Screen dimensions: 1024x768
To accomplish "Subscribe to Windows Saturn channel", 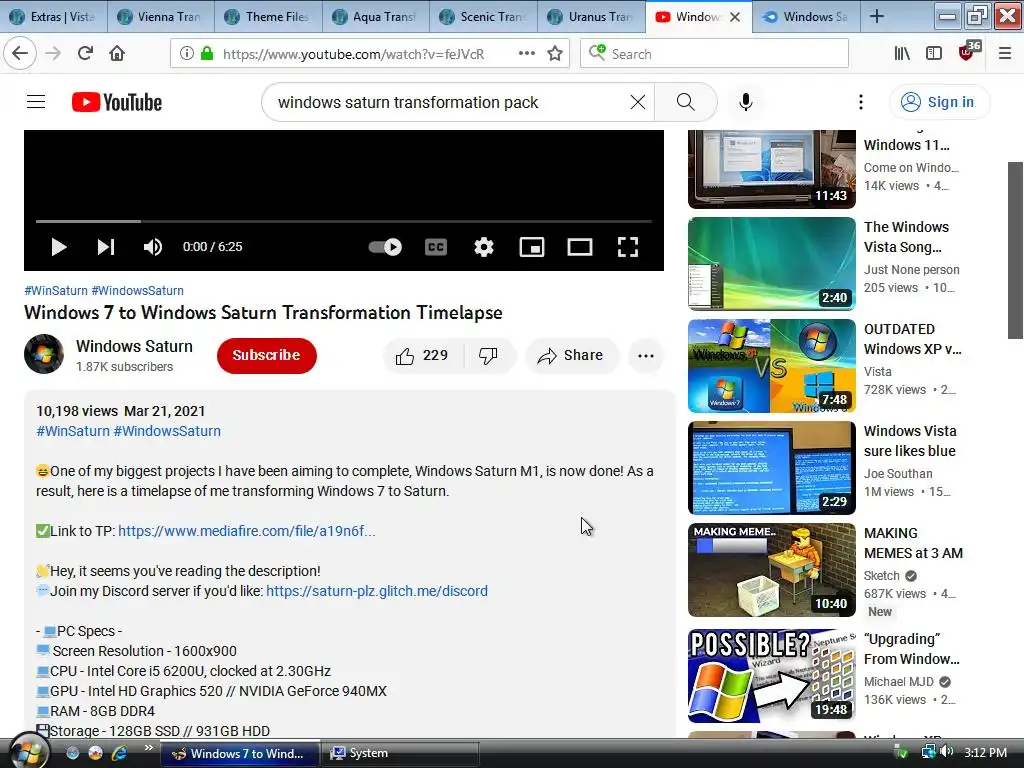I will (x=266, y=355).
